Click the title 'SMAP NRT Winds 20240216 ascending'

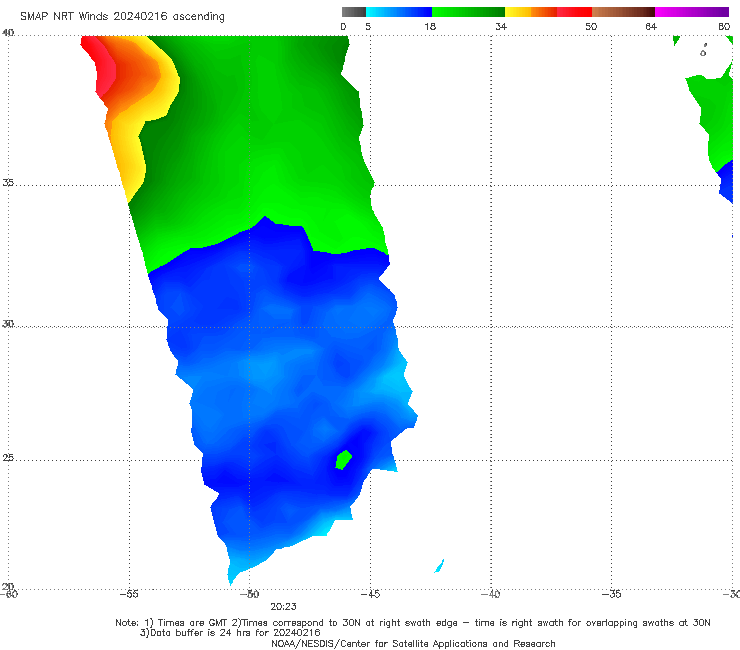[x=122, y=16]
